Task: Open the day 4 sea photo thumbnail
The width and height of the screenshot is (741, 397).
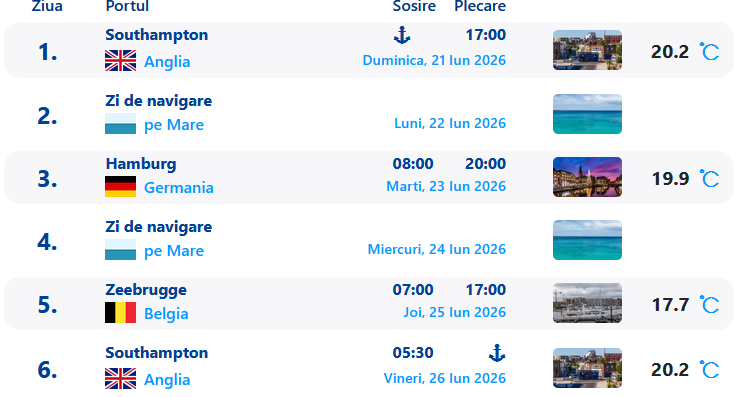Action: click(x=587, y=240)
